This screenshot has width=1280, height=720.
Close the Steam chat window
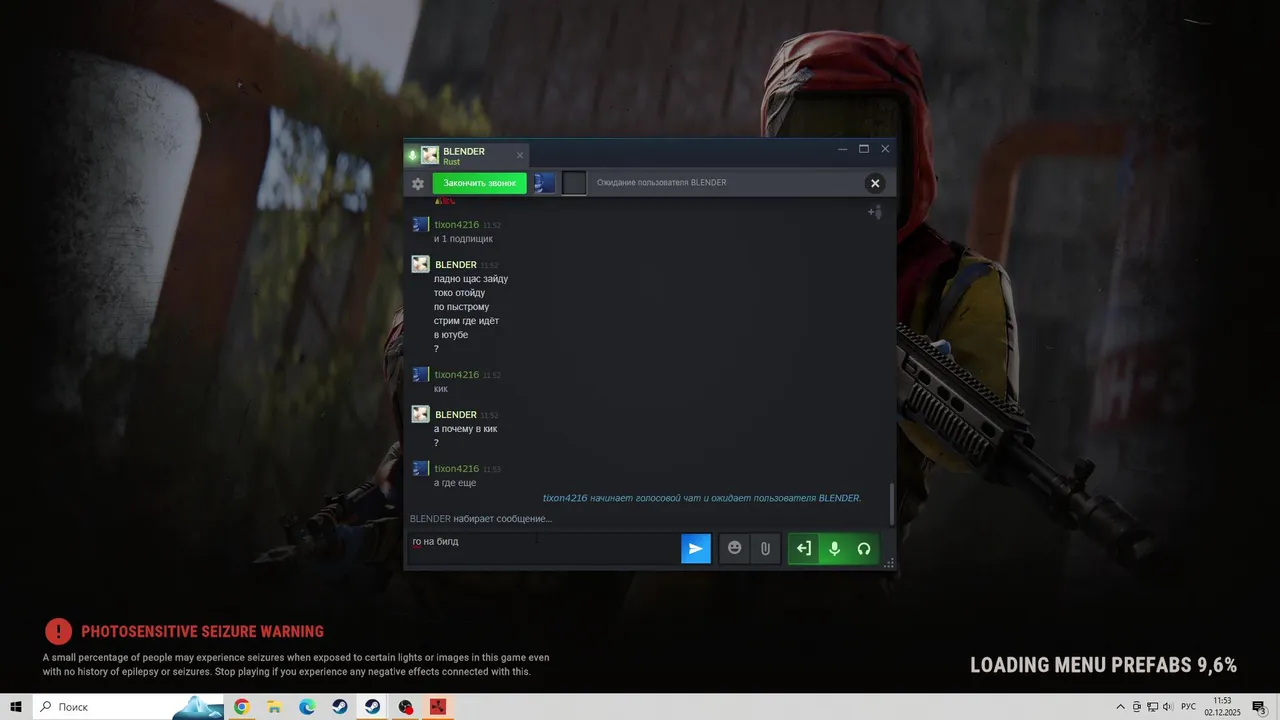(x=885, y=149)
